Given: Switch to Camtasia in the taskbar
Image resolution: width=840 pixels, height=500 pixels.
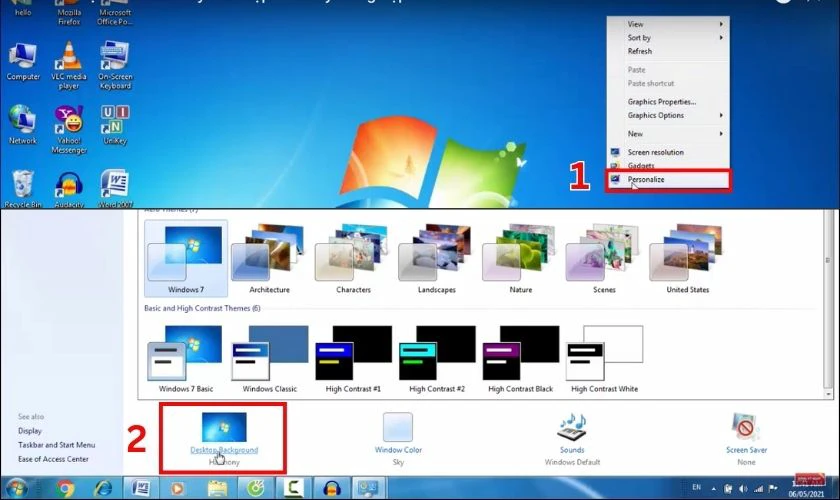Looking at the screenshot, I should (294, 488).
